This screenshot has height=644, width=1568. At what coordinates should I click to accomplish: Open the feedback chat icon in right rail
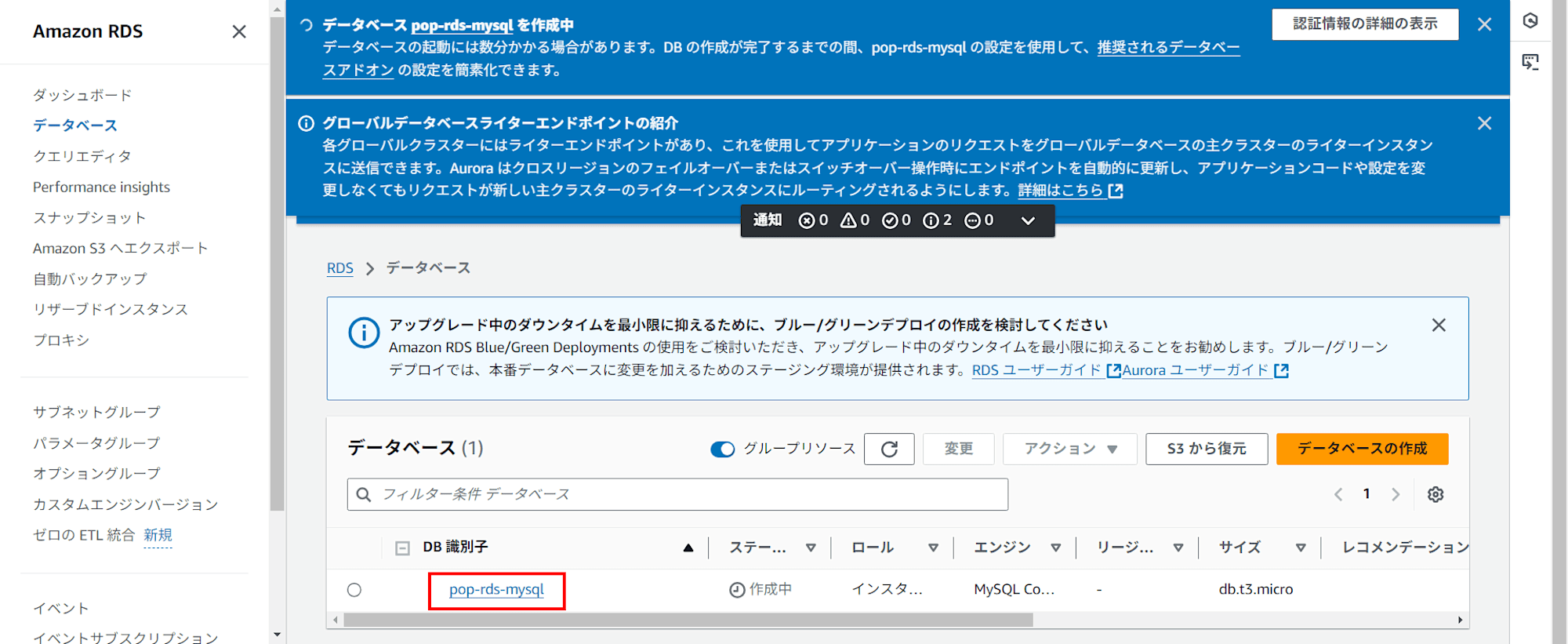(1530, 62)
